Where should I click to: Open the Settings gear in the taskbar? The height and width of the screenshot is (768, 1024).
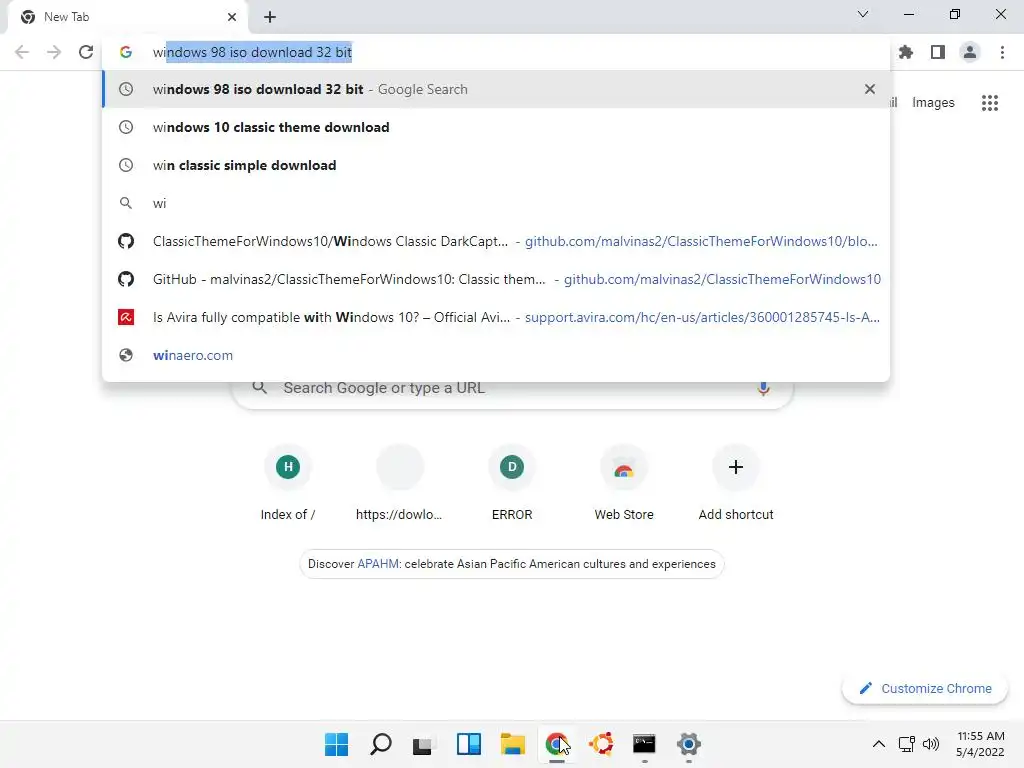coord(689,744)
